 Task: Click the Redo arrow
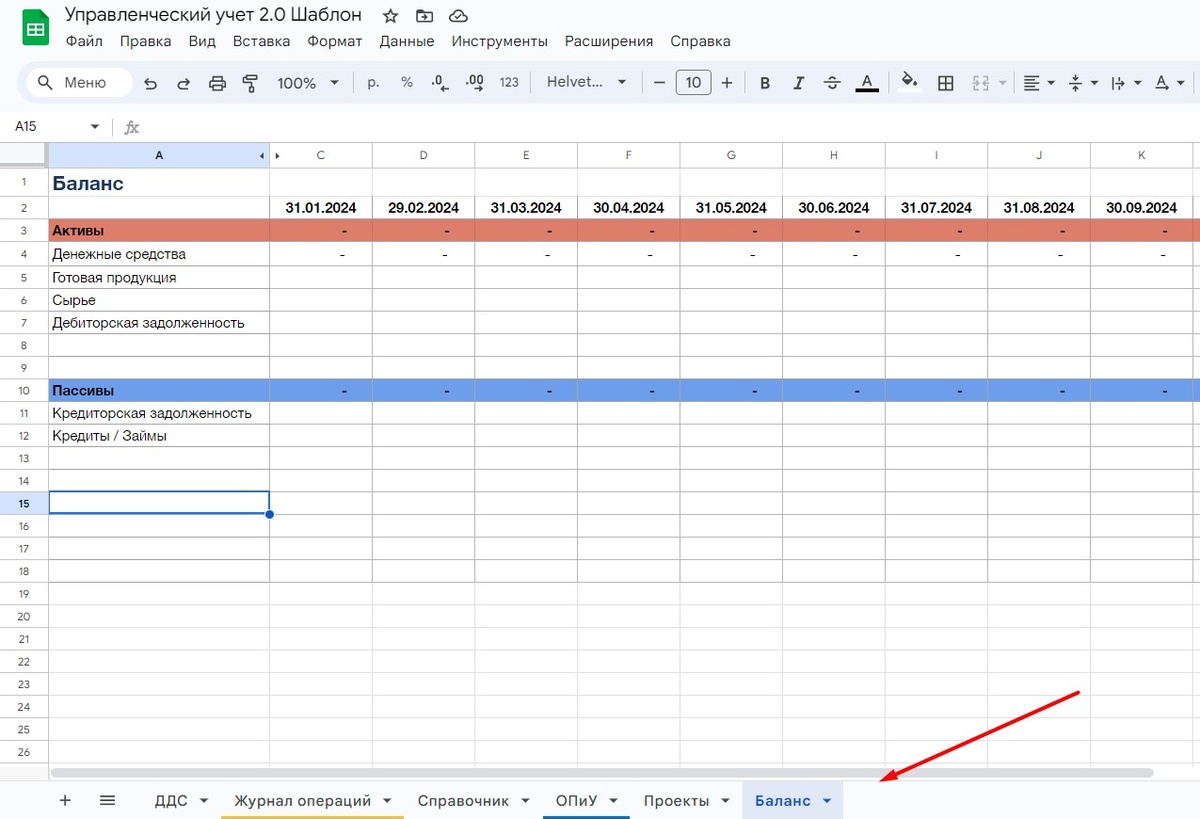[184, 83]
